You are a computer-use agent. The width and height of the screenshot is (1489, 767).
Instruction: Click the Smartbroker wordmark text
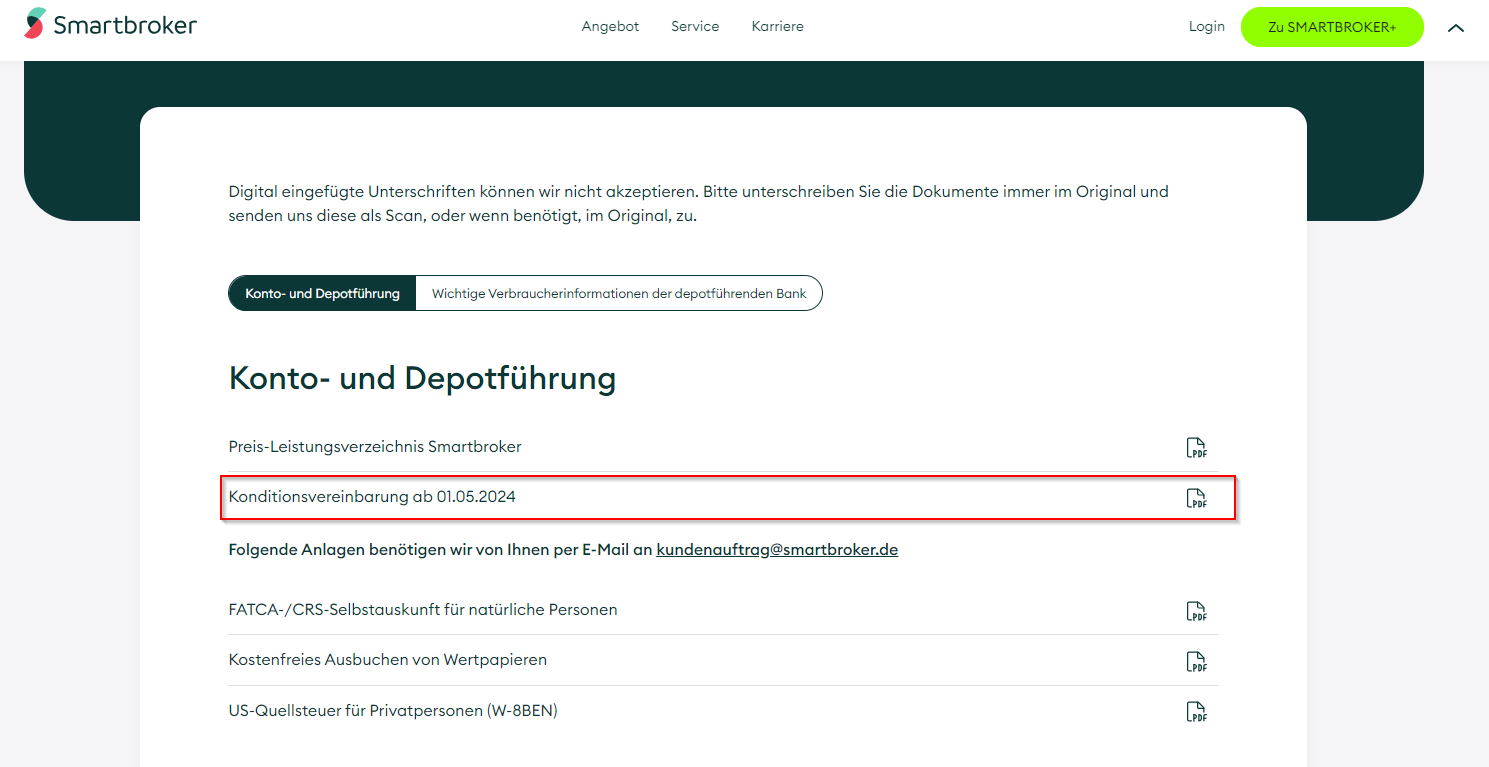(x=125, y=25)
